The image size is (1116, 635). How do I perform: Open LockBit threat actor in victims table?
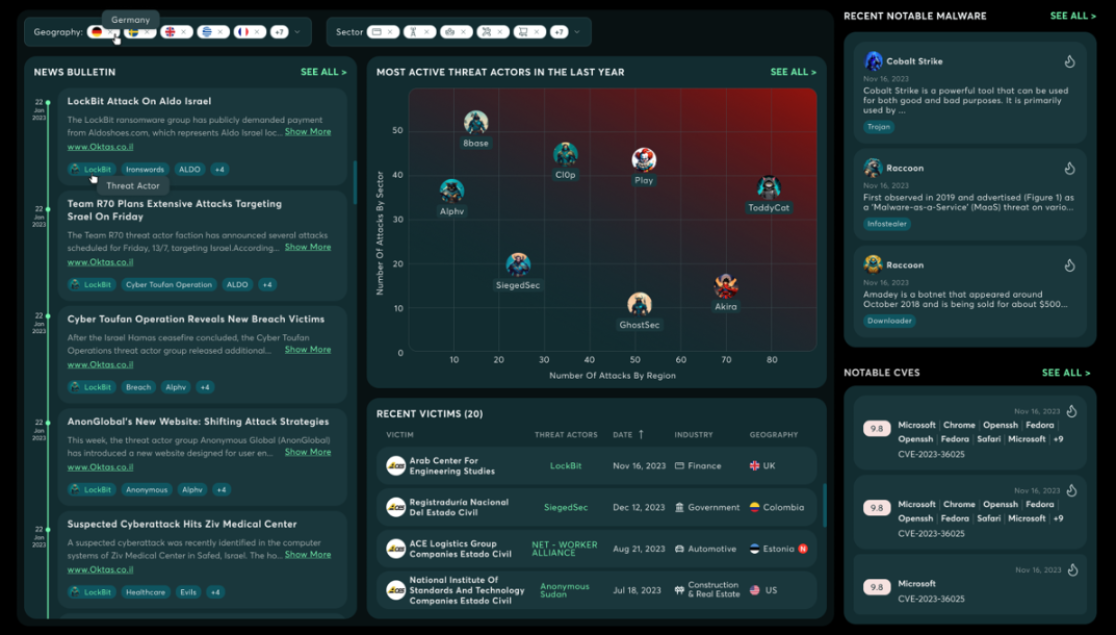566,466
